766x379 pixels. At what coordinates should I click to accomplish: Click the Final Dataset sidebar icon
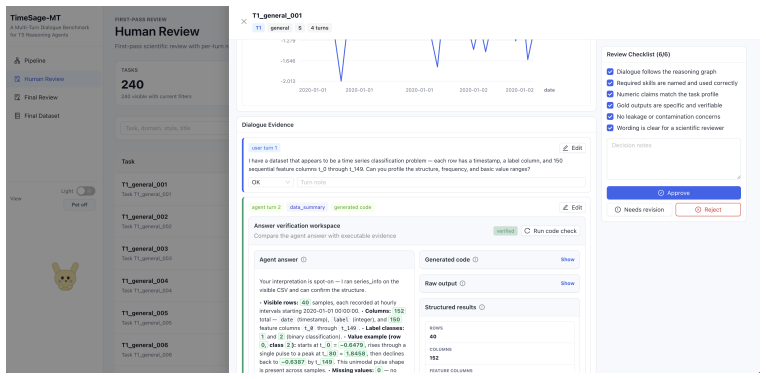[18, 116]
